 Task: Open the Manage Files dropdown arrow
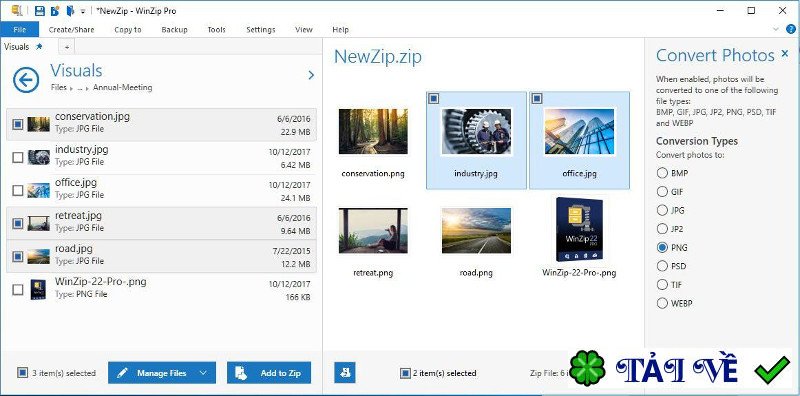click(203, 373)
